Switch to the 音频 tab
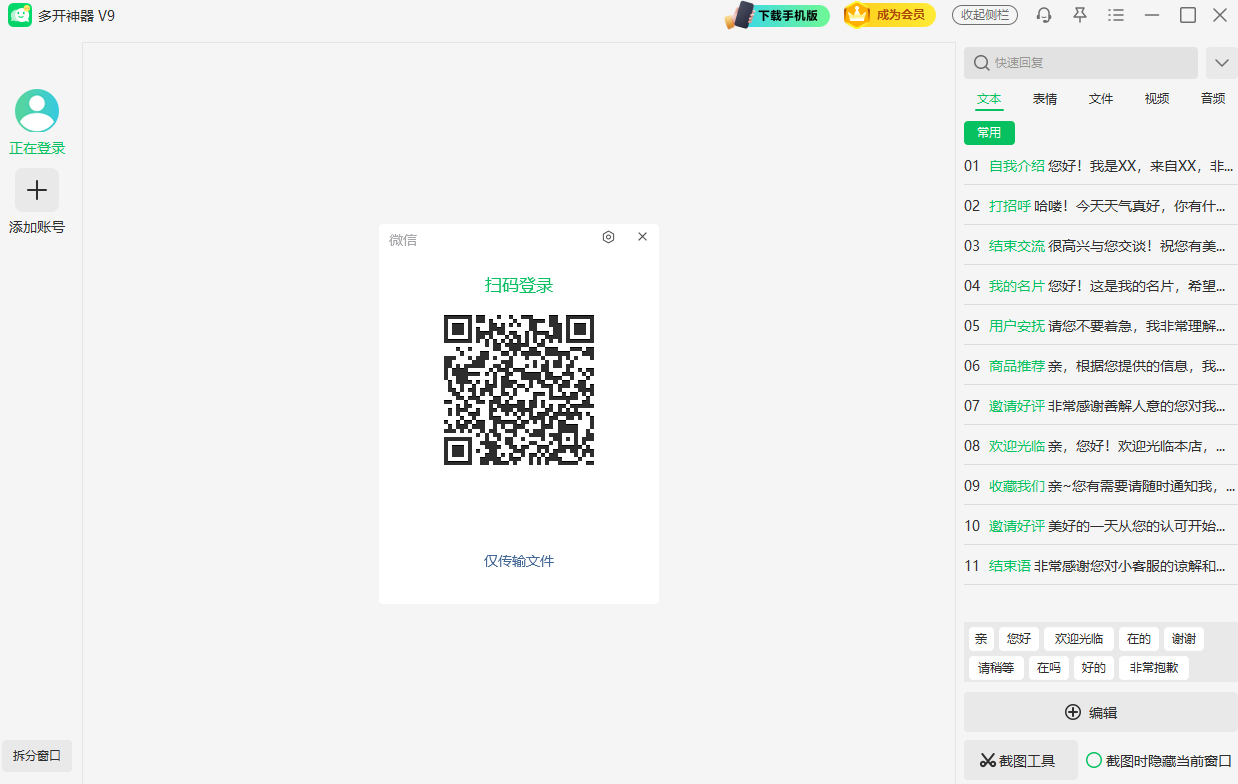1238x784 pixels. [x=1213, y=99]
